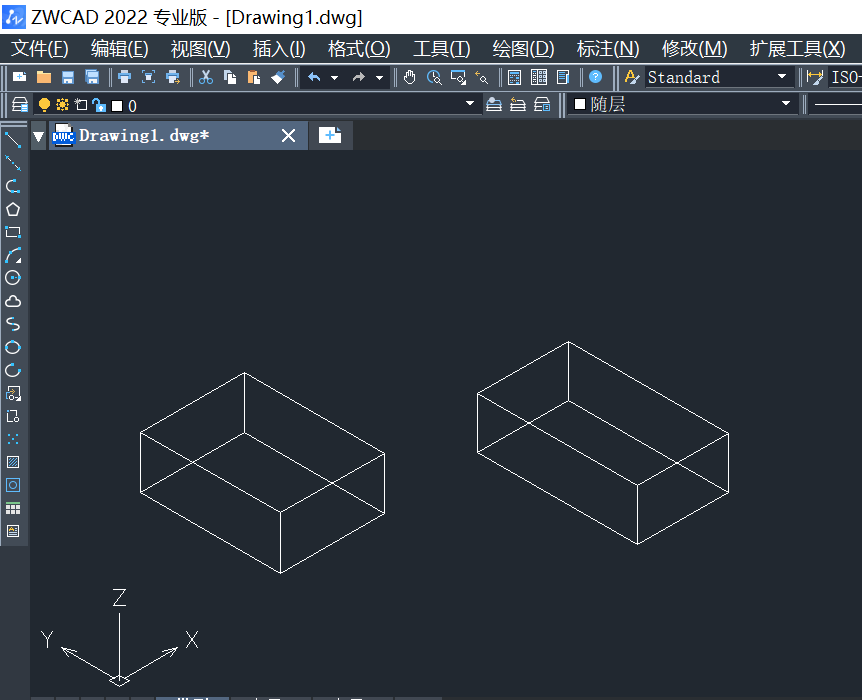Click the Layer States Manager icon
This screenshot has width=862, height=700.
pos(542,104)
